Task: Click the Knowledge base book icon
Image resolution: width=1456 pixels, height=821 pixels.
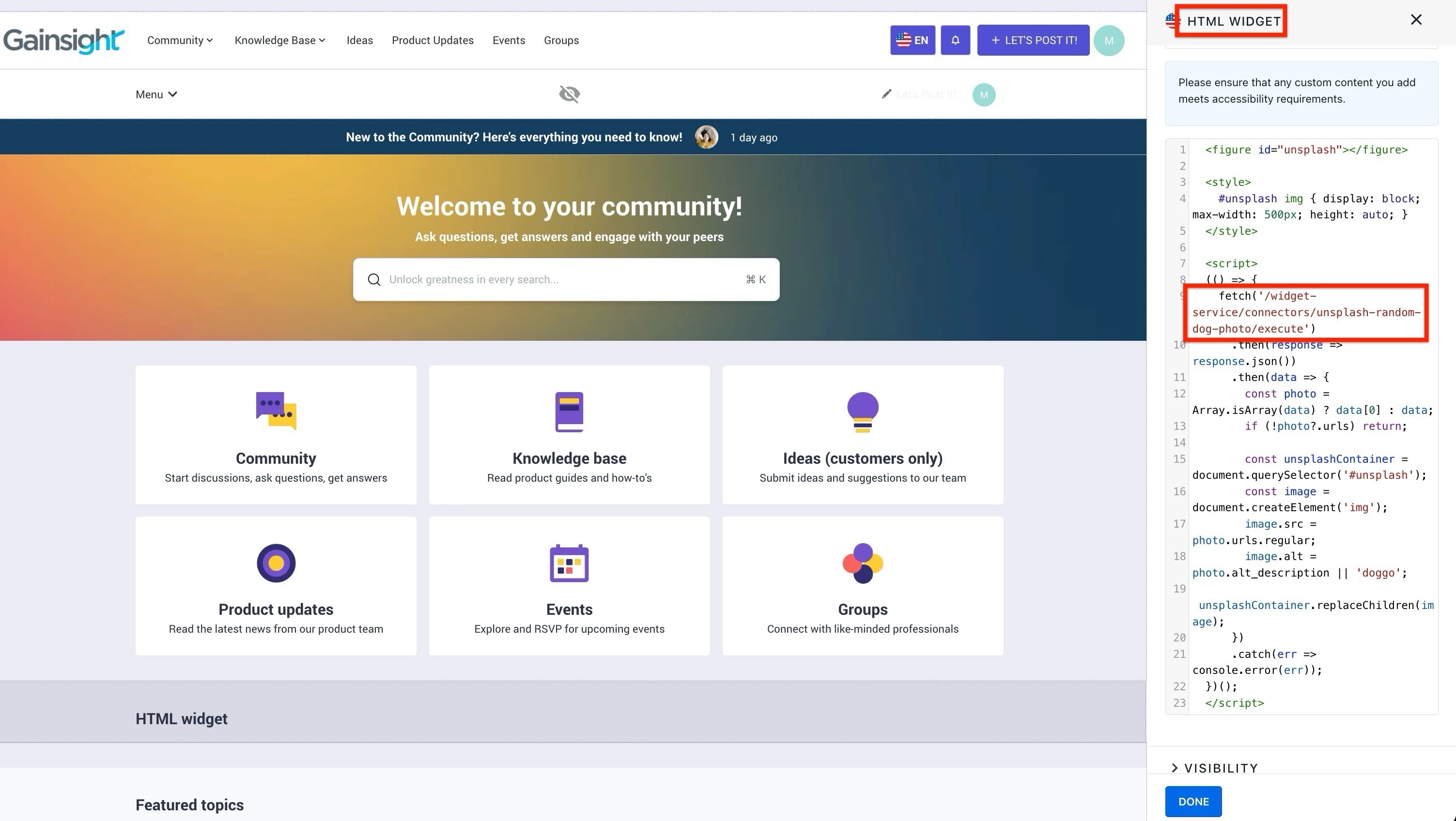Action: pos(569,411)
